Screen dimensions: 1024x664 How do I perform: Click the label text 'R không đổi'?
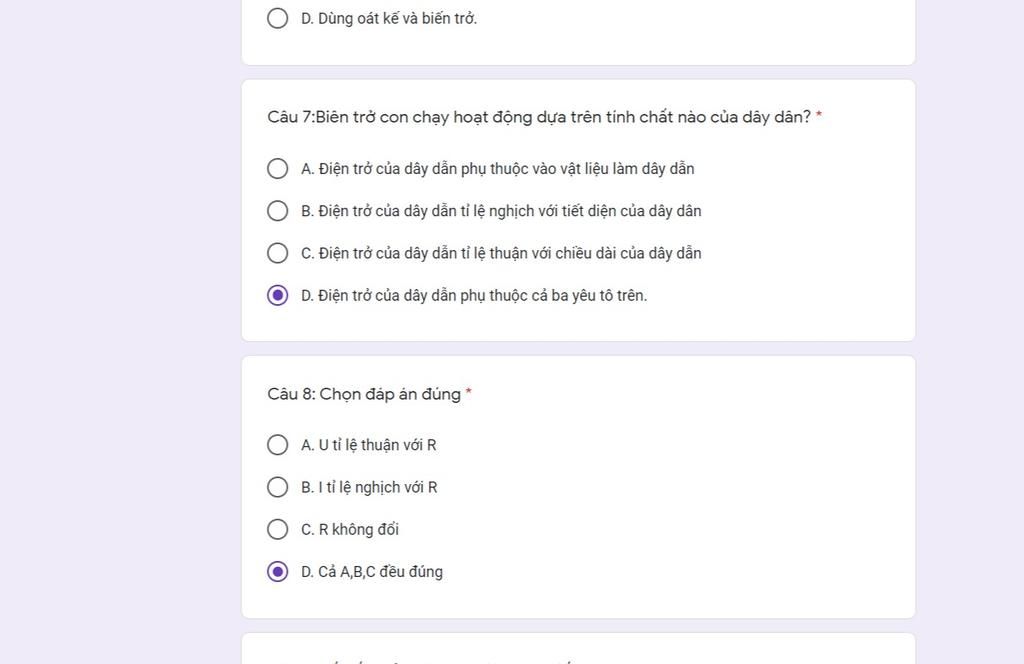click(x=358, y=529)
